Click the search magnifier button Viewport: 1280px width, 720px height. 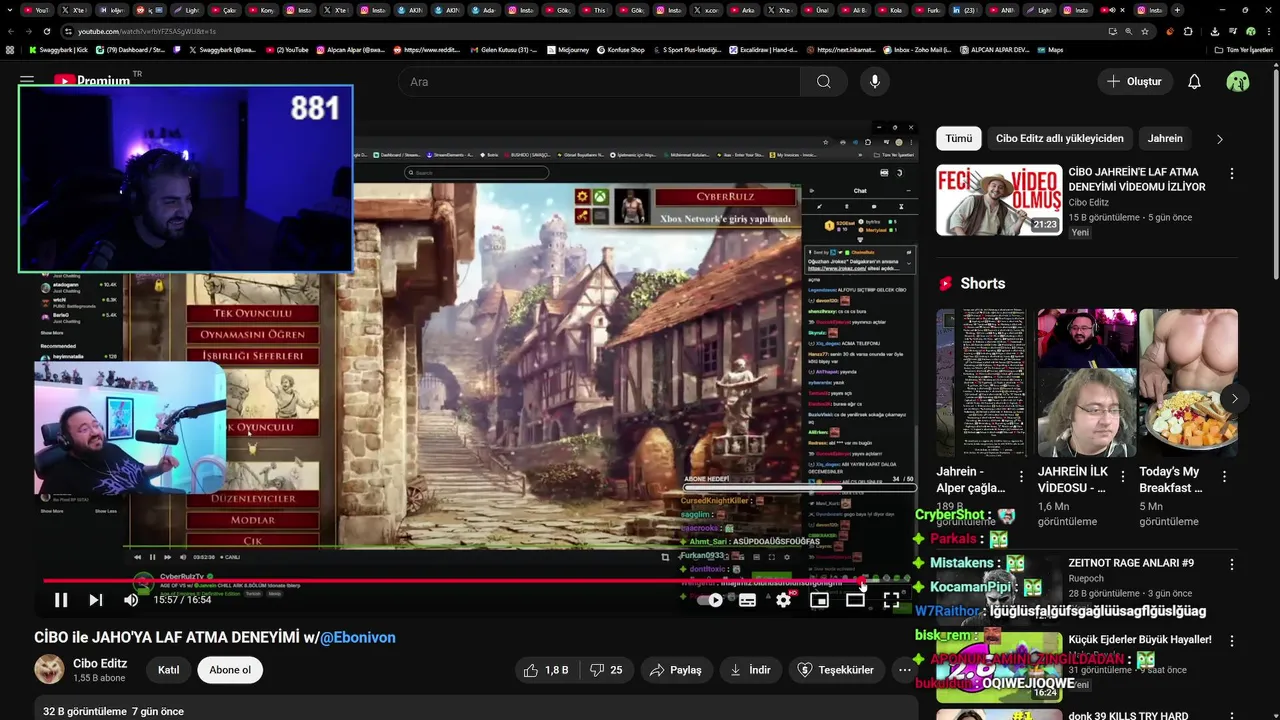tap(823, 82)
